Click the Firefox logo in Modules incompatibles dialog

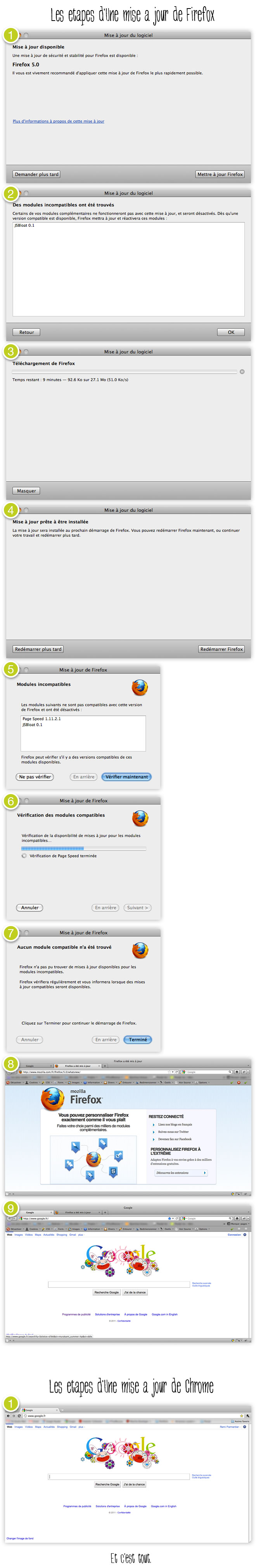coord(140,687)
